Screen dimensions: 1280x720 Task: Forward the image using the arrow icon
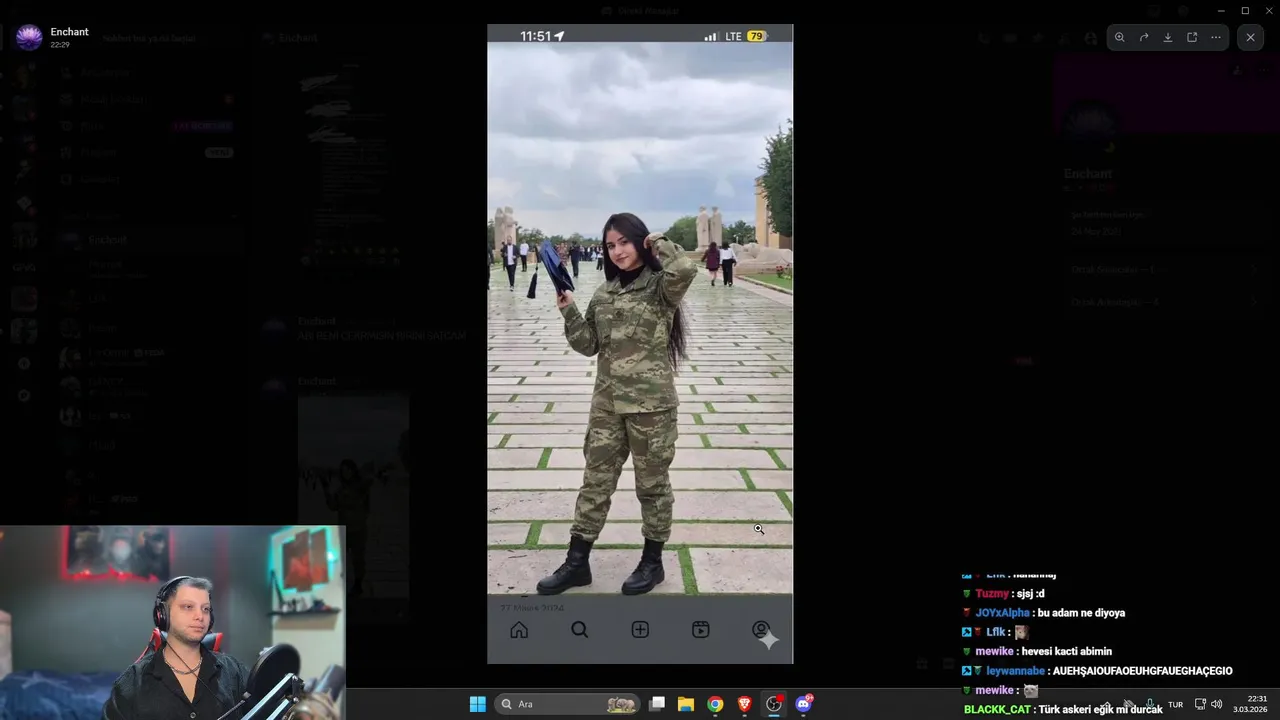point(1144,37)
